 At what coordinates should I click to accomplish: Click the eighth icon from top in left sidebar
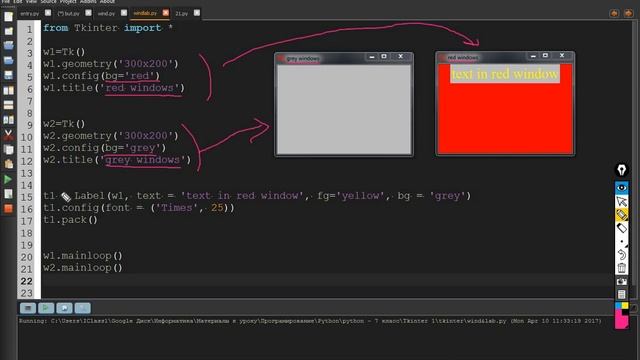(x=8, y=120)
